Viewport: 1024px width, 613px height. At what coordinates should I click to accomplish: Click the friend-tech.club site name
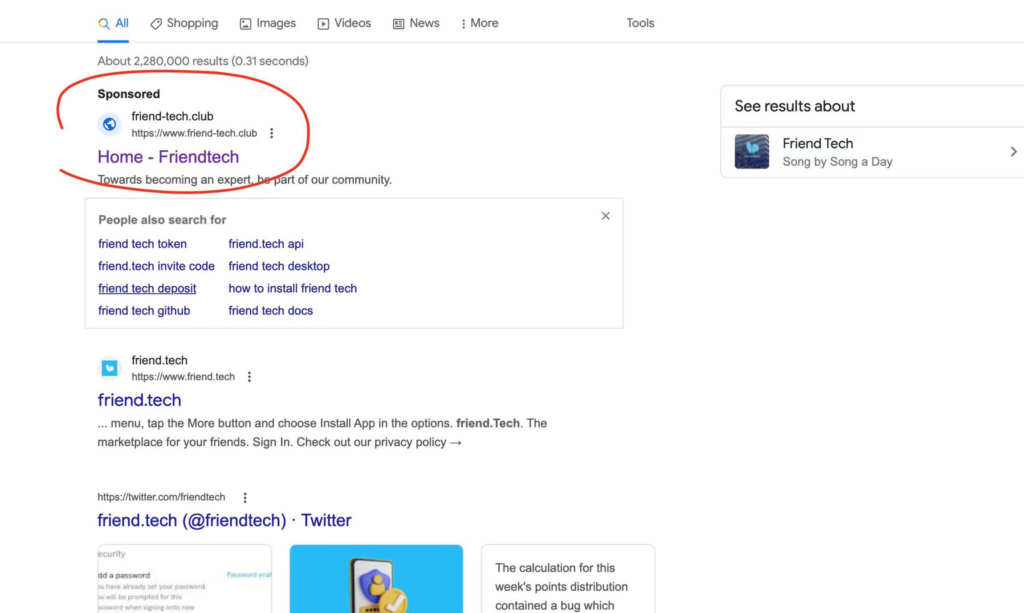(172, 116)
